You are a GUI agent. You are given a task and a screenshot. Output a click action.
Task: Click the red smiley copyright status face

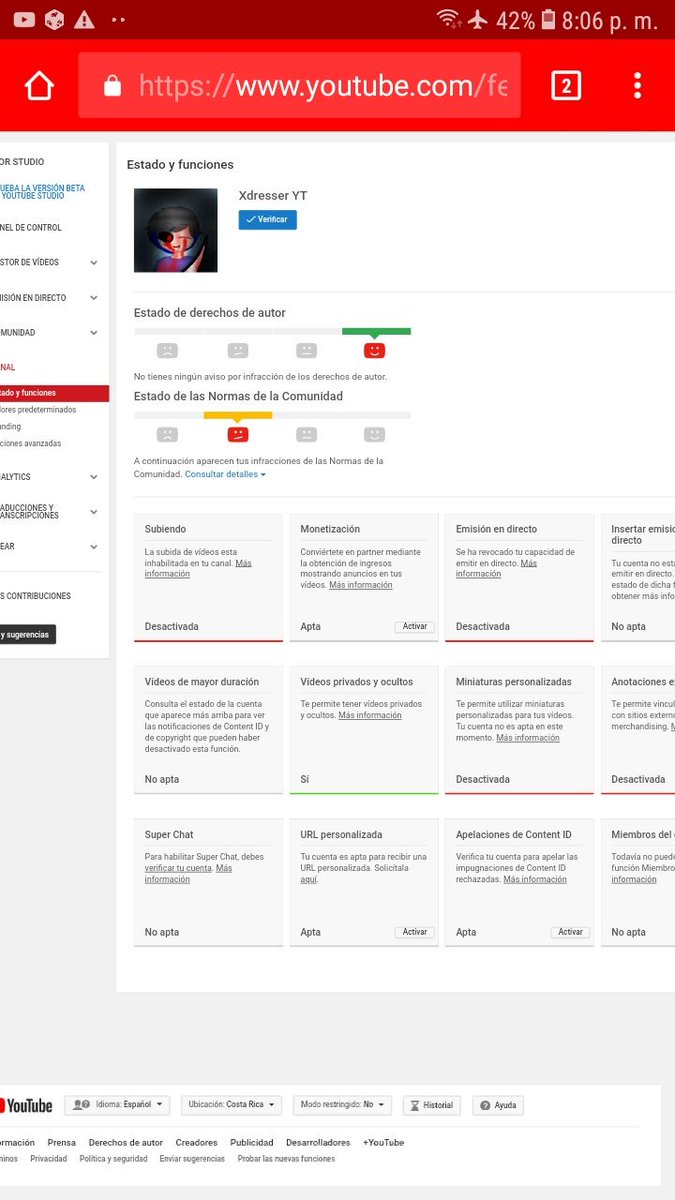(374, 350)
